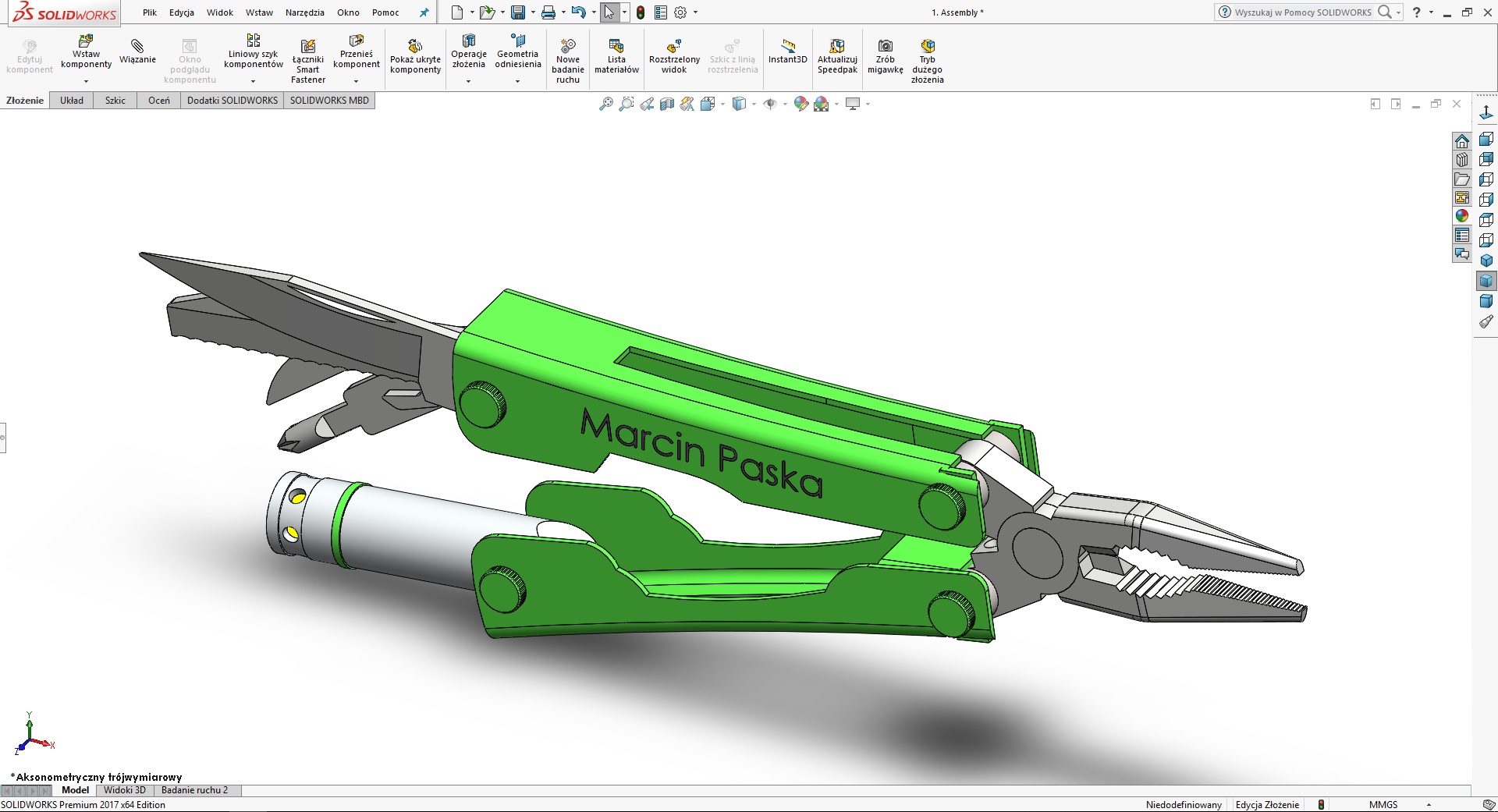The image size is (1498, 812).
Task: Click the Wyszukaj w Pomocy SOLIDWORKS search field
Action: [1303, 12]
